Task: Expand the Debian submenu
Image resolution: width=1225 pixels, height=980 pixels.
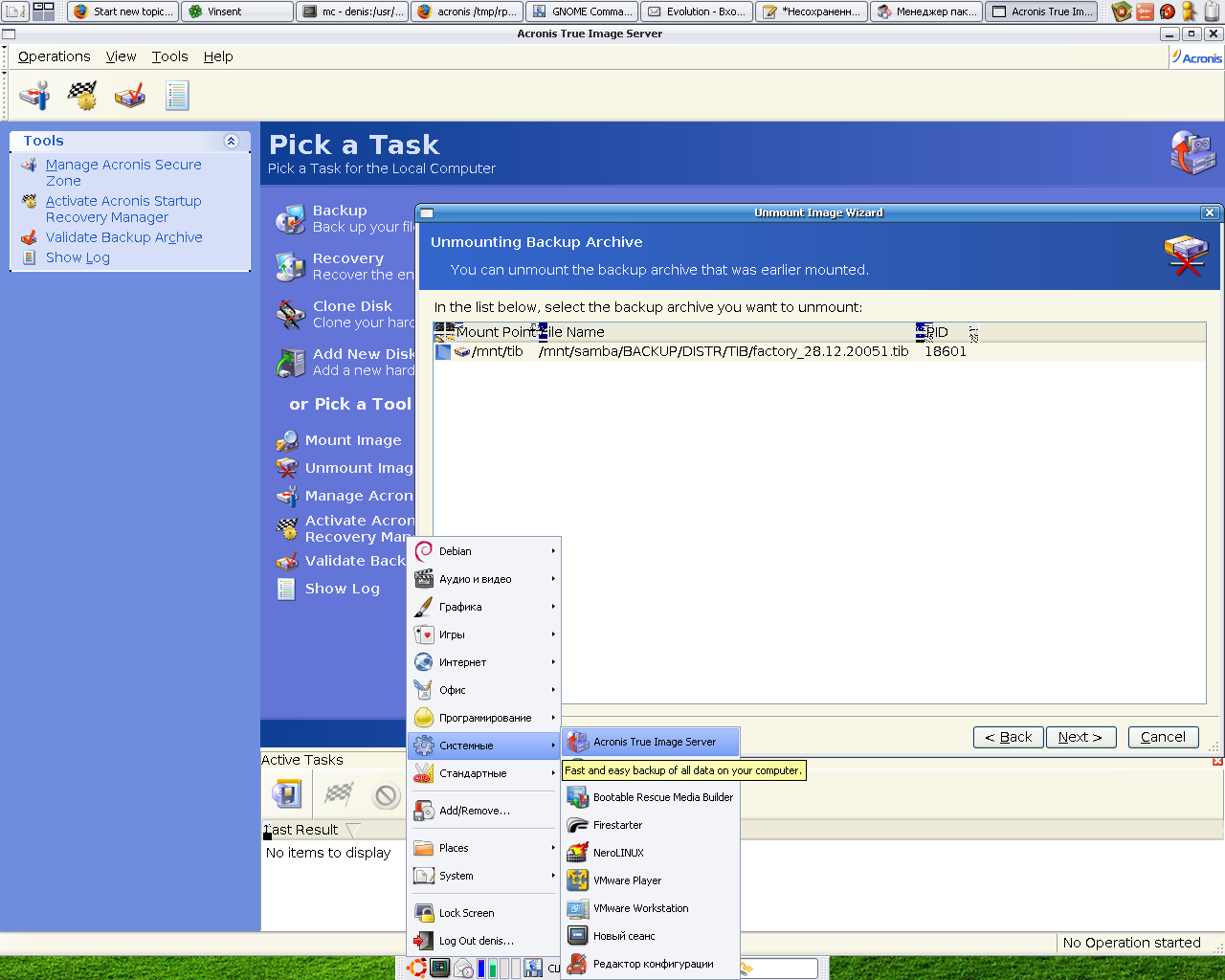Action: 484,551
